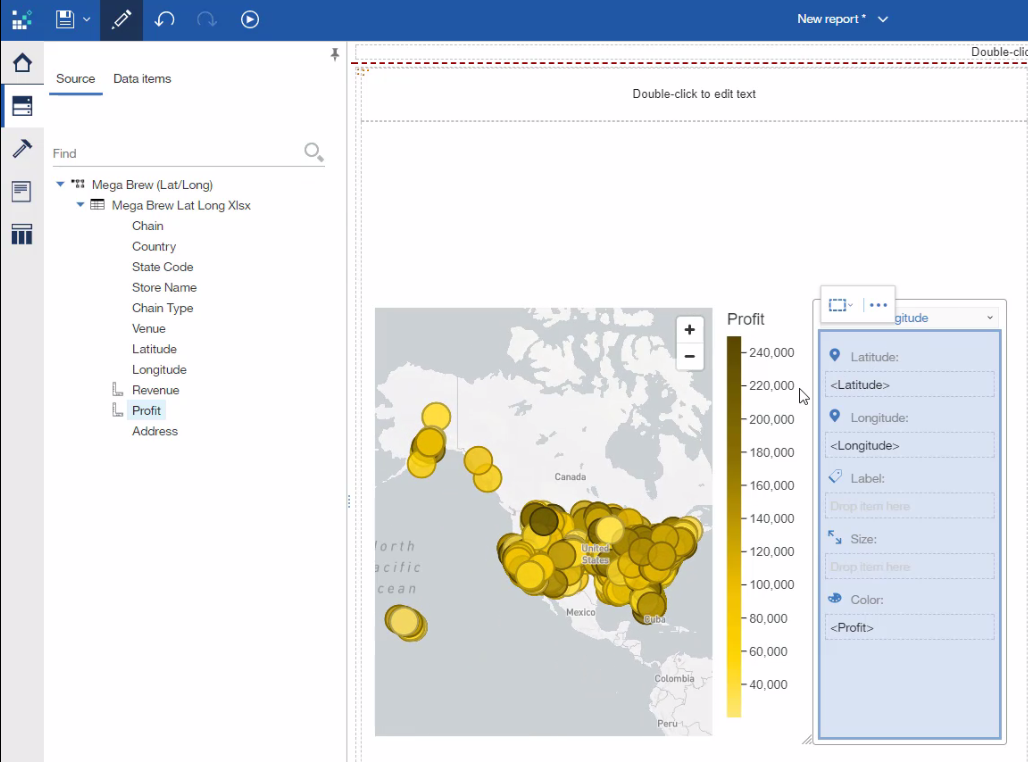Screen dimensions: 1028x762
Task: Toggle the pencil Edit mode button
Action: (x=121, y=19)
